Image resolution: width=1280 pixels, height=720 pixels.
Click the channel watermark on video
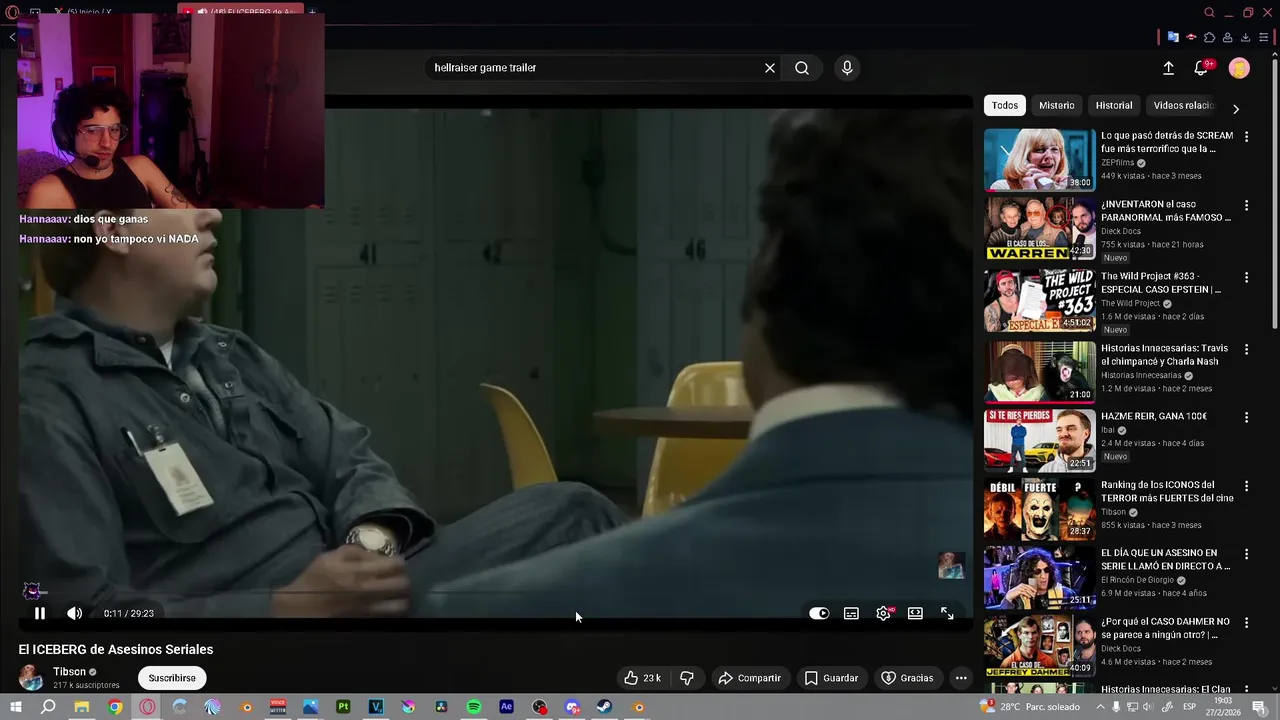click(951, 565)
